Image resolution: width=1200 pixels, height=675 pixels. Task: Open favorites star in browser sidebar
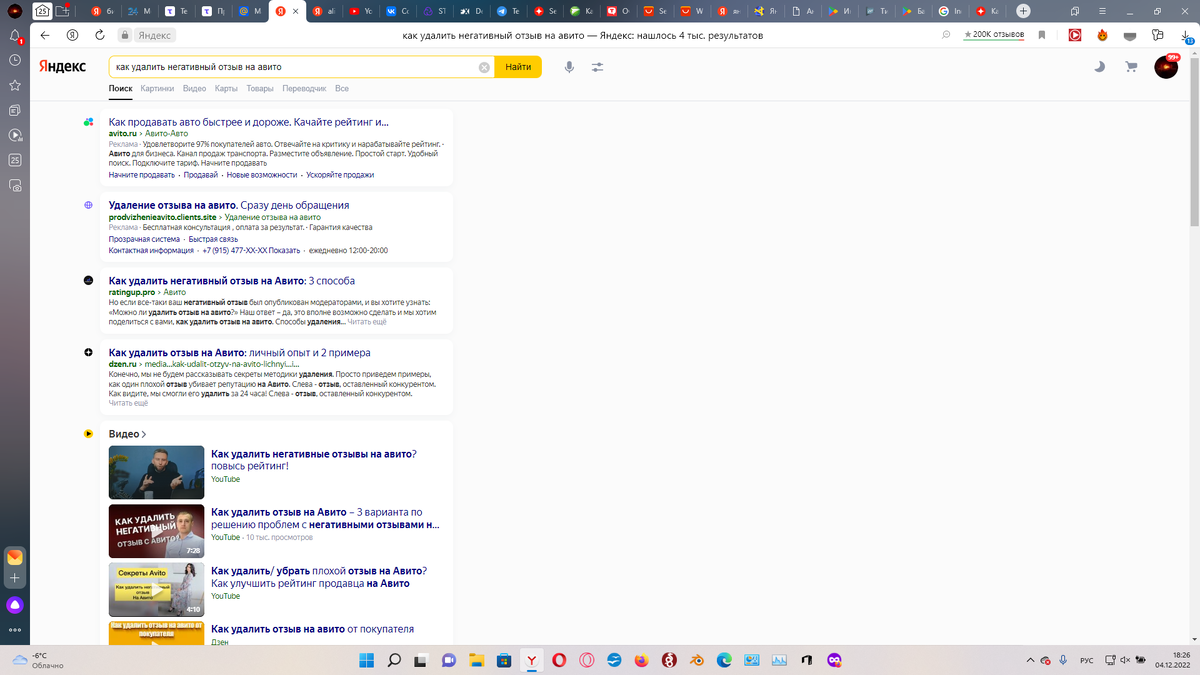pyautogui.click(x=15, y=86)
